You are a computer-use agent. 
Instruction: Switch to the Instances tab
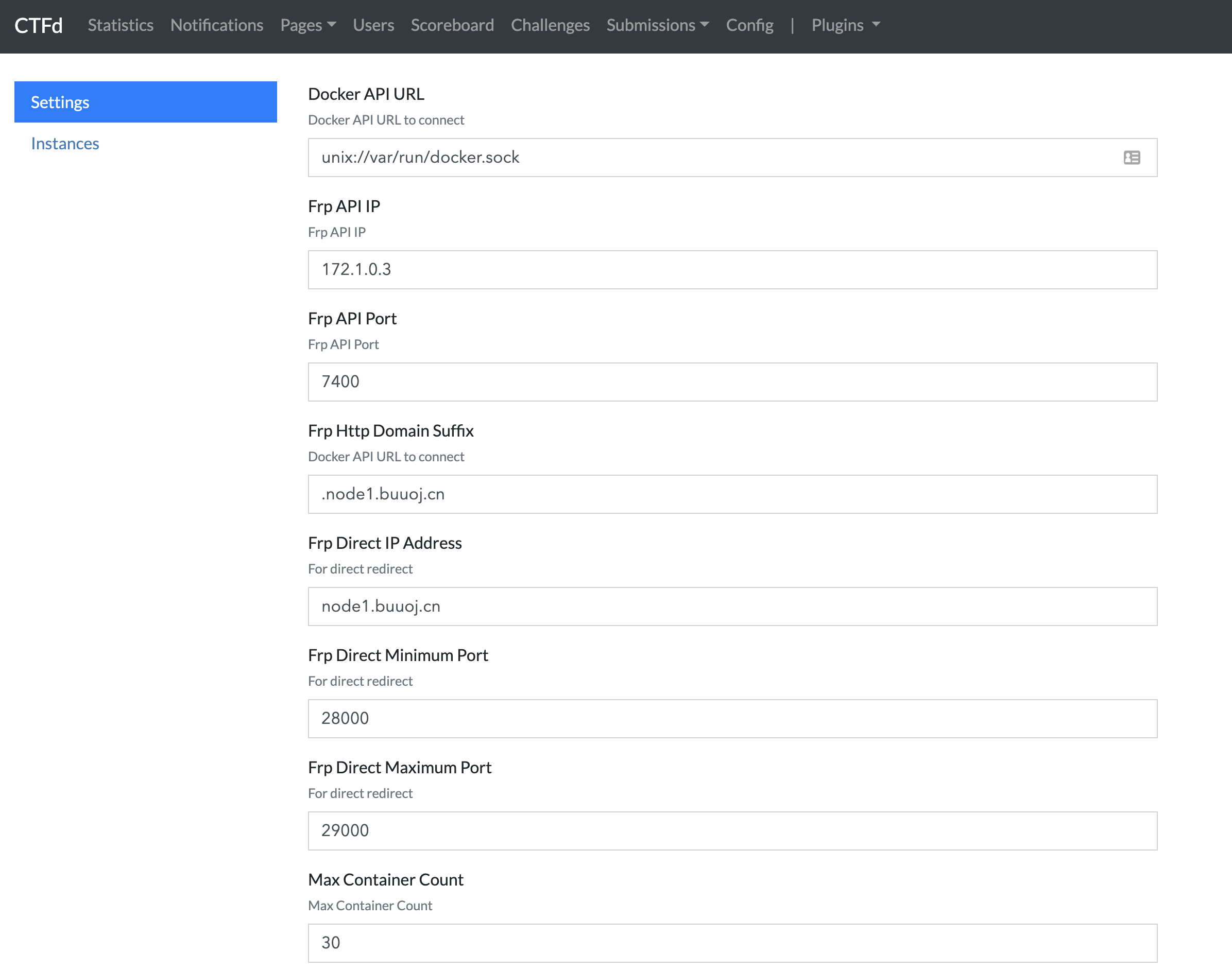point(65,144)
